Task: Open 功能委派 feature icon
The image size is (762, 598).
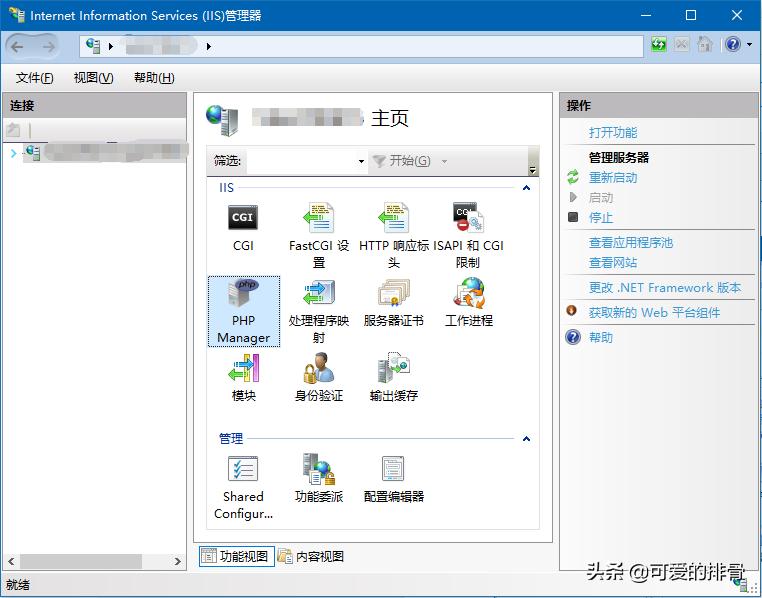Action: (318, 469)
